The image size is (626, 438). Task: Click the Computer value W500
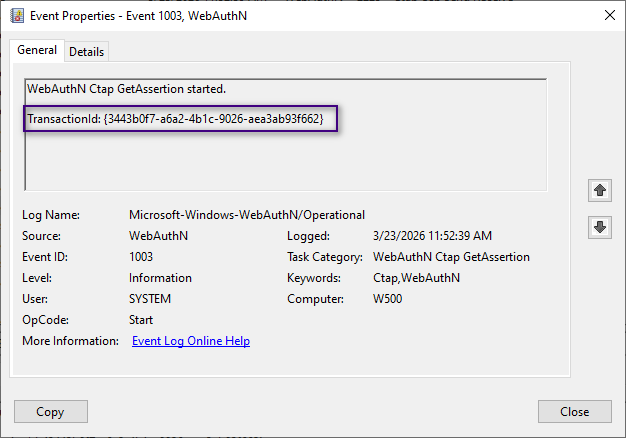pyautogui.click(x=387, y=299)
